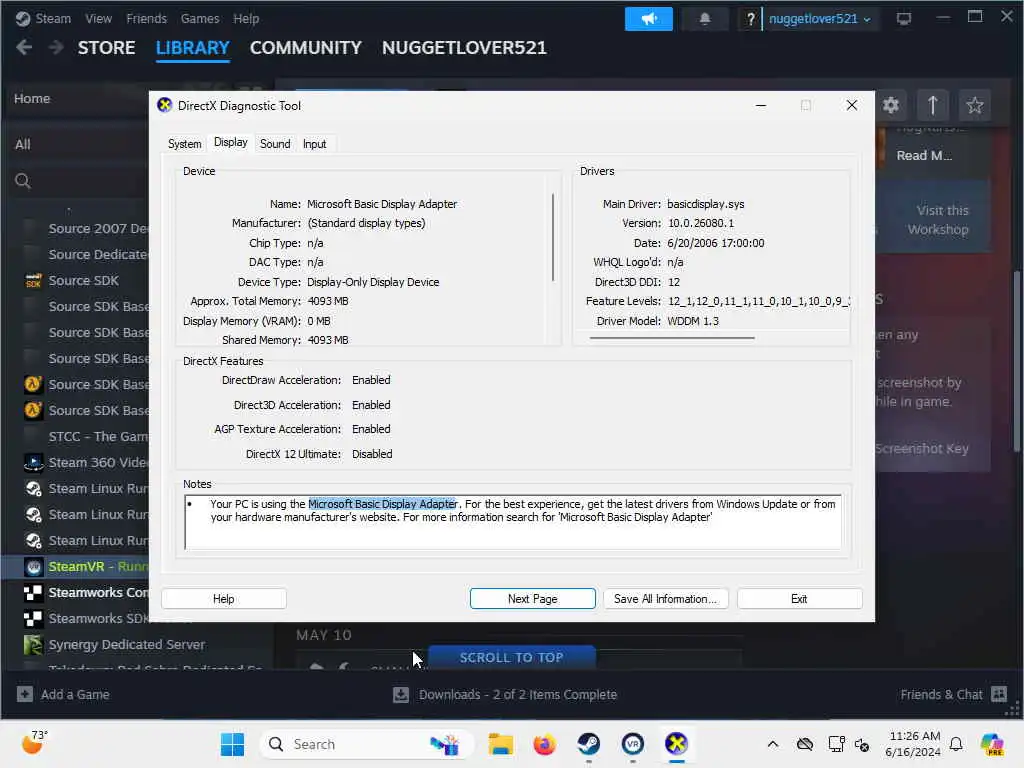Image resolution: width=1024 pixels, height=768 pixels.
Task: Open Copilot preview icon in taskbar
Action: (992, 744)
